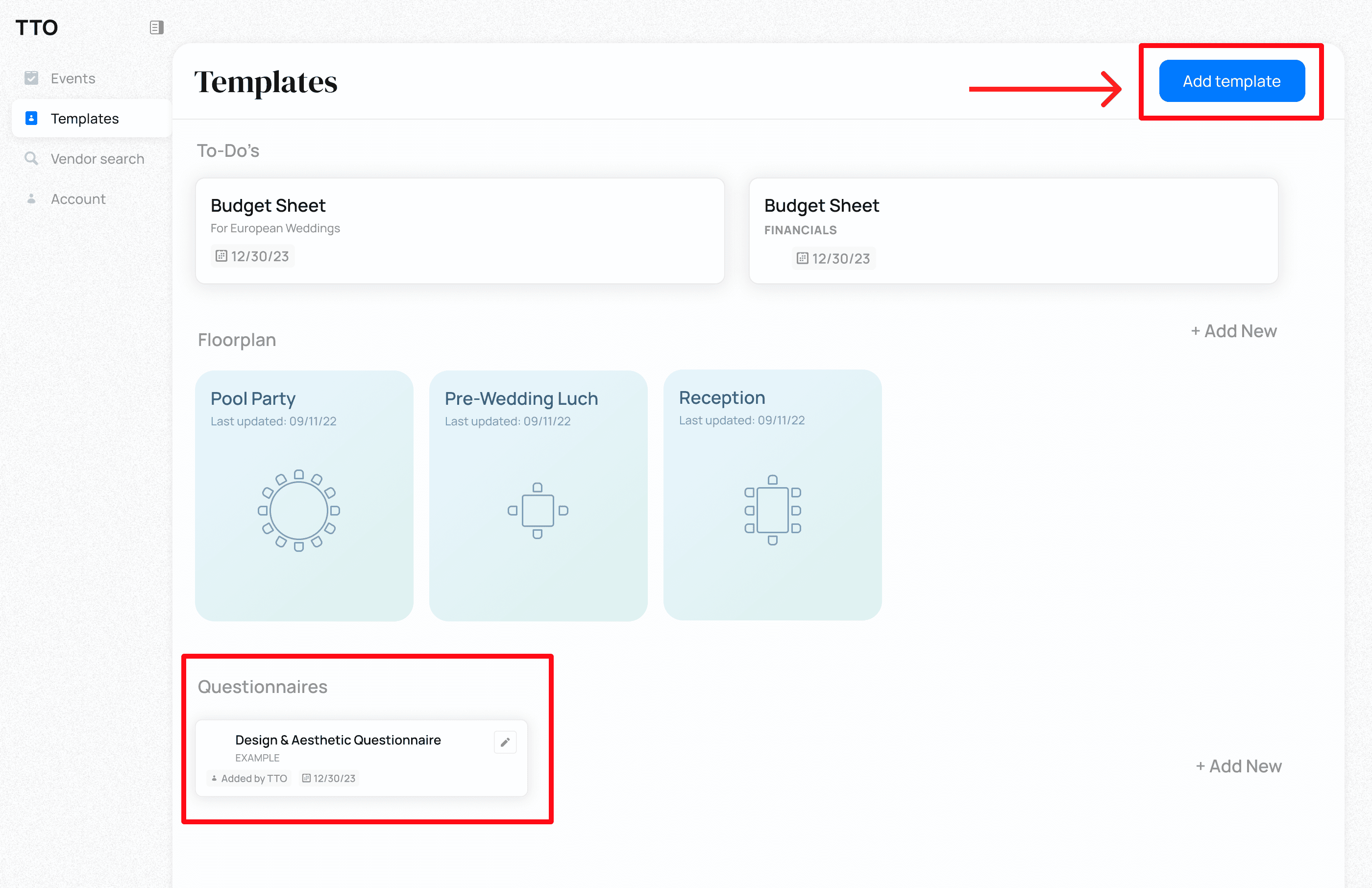Click the Account person icon
Viewport: 1372px width, 888px height.
point(31,198)
